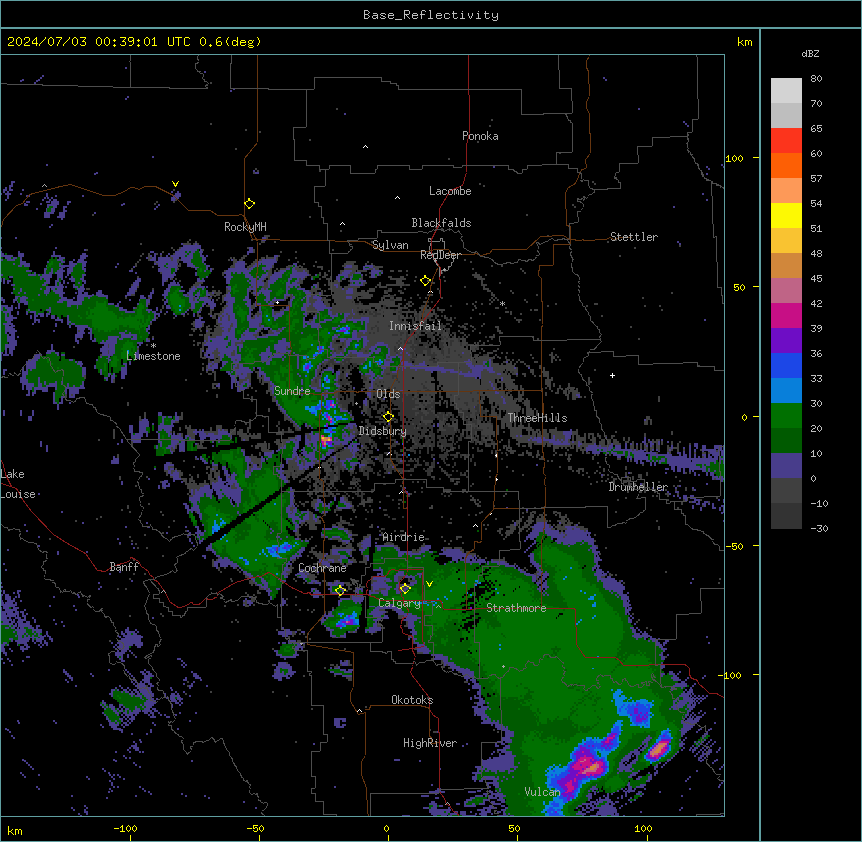The height and width of the screenshot is (842, 862).
Task: Click the asterisk marker above Limestone label
Action: tap(154, 346)
